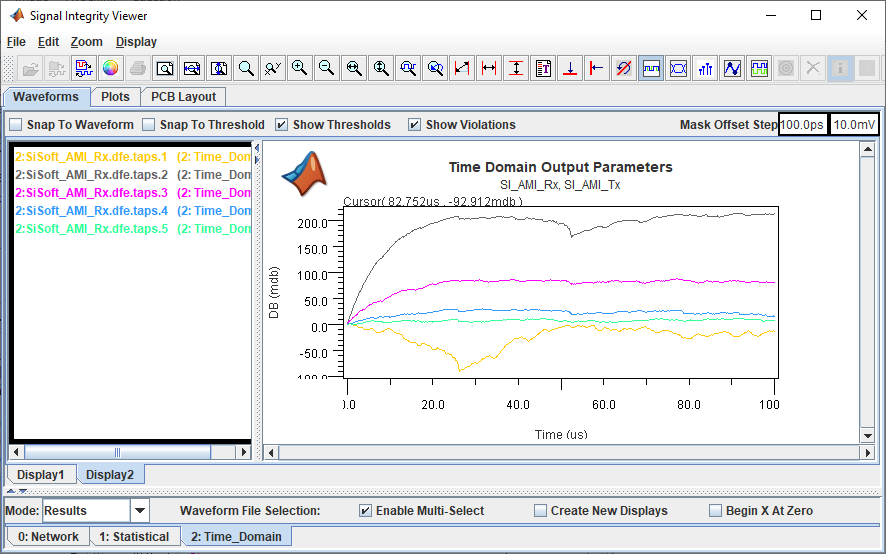Click the color wheel toolbar icon

tap(111, 69)
